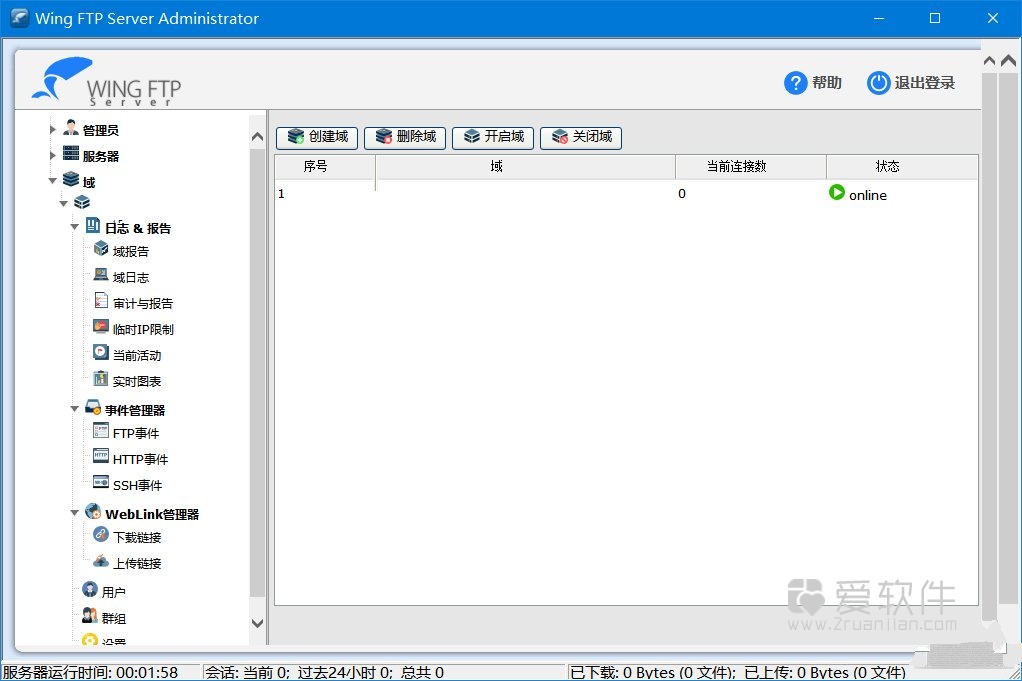
Task: Click the tree panel scroll-down arrow
Action: tap(257, 623)
